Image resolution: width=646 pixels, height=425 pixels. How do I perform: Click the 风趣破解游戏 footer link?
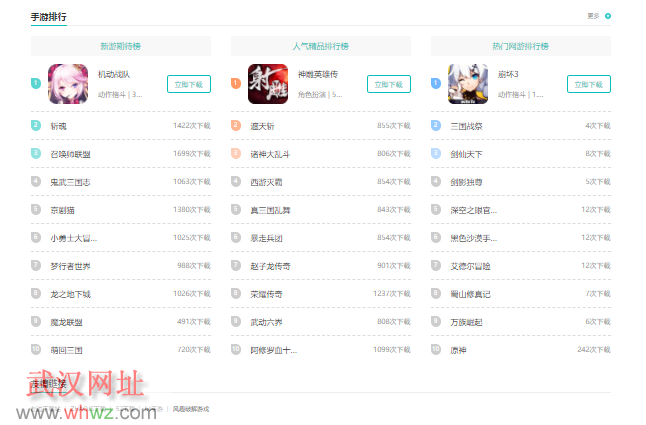point(192,409)
